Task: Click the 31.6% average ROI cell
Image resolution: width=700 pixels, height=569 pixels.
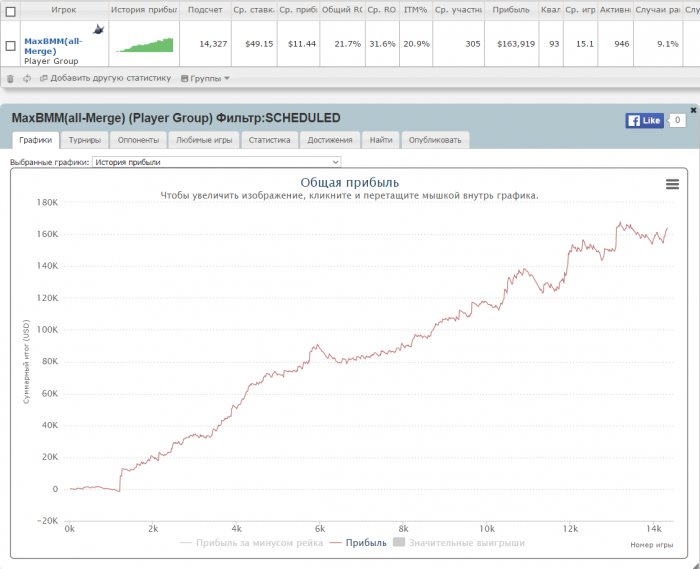Action: 382,44
